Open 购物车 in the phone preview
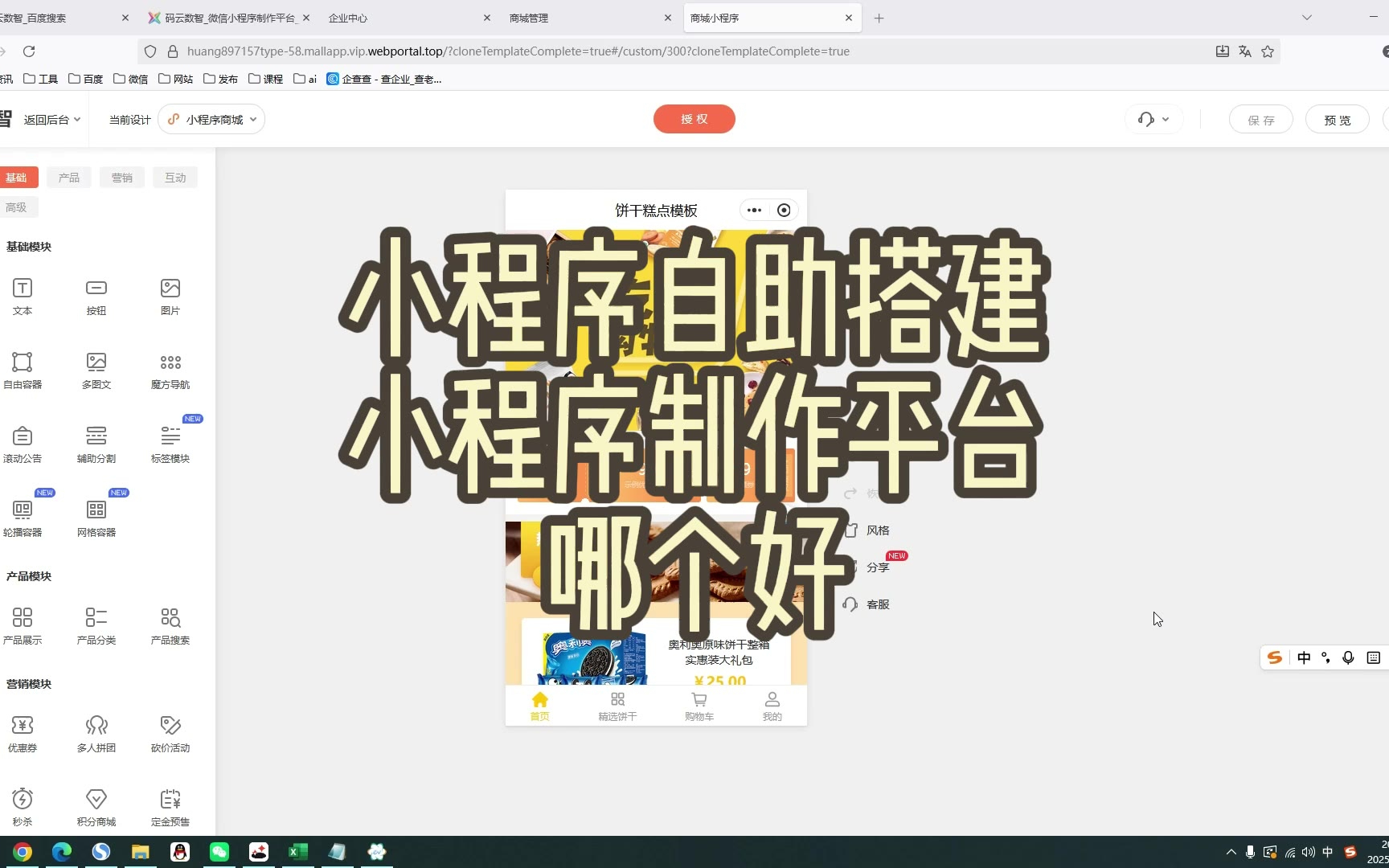1389x868 pixels. click(699, 706)
